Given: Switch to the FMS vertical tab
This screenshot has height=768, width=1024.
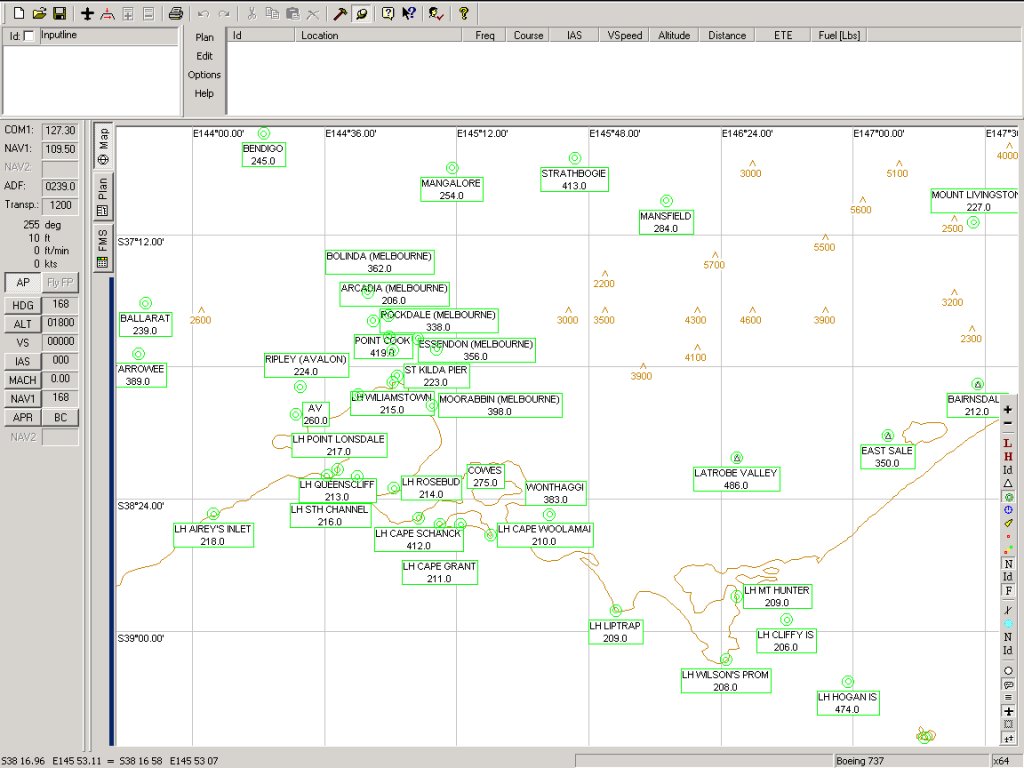Looking at the screenshot, I should (103, 248).
